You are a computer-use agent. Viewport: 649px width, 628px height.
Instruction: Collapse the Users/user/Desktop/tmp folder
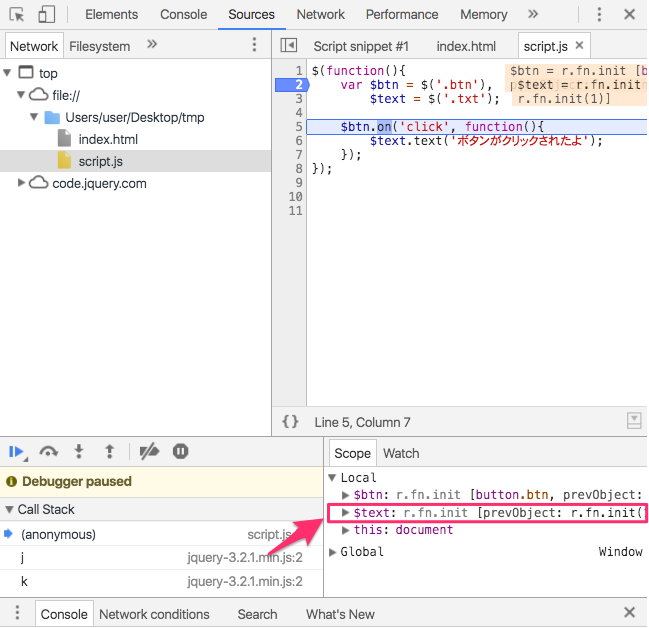(34, 117)
